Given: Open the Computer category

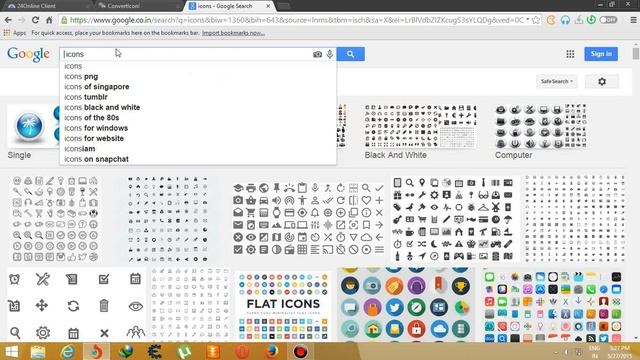Looking at the screenshot, I should [x=513, y=155].
